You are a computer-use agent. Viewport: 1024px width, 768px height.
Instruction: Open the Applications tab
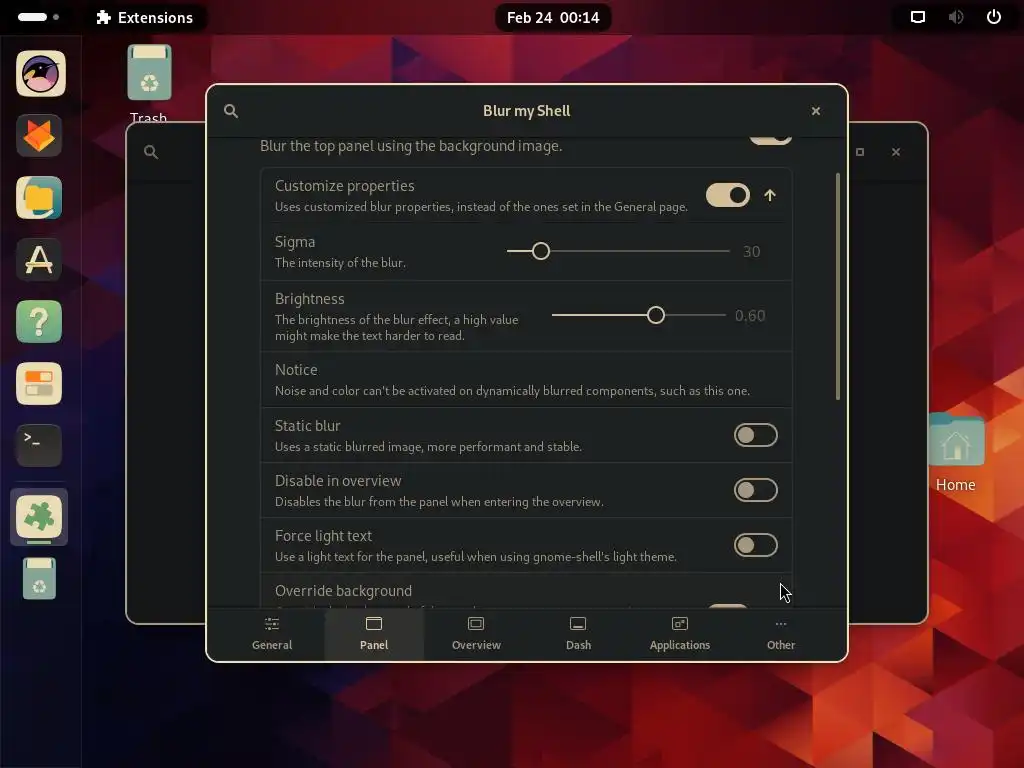(680, 633)
